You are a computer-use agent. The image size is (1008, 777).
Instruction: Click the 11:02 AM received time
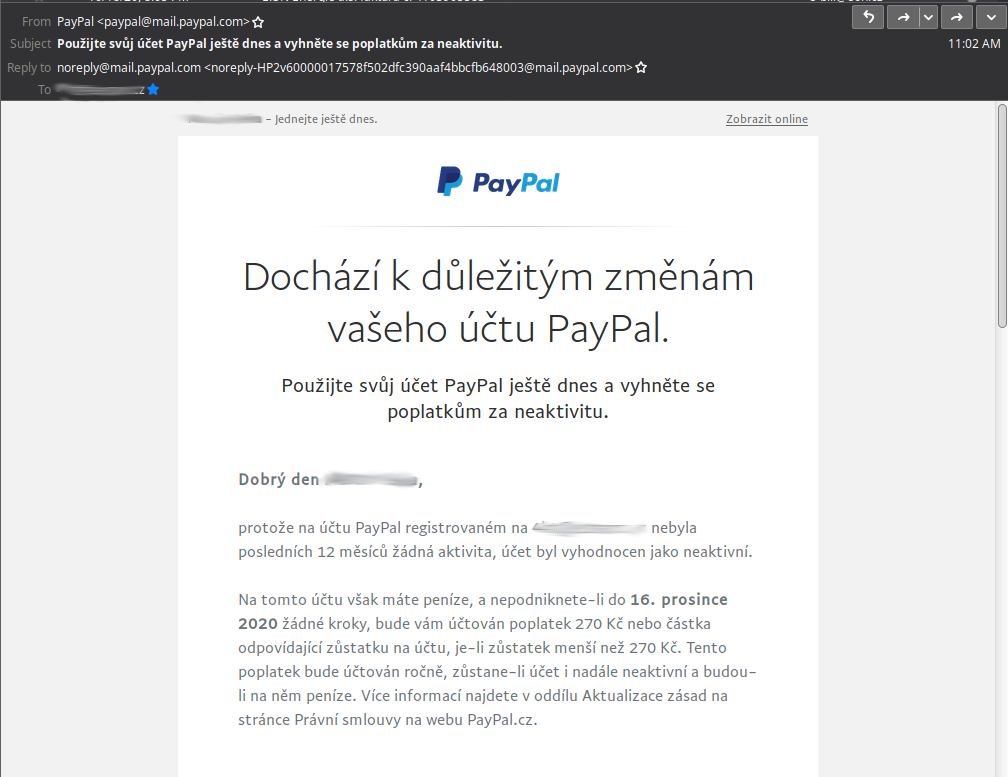click(x=974, y=44)
